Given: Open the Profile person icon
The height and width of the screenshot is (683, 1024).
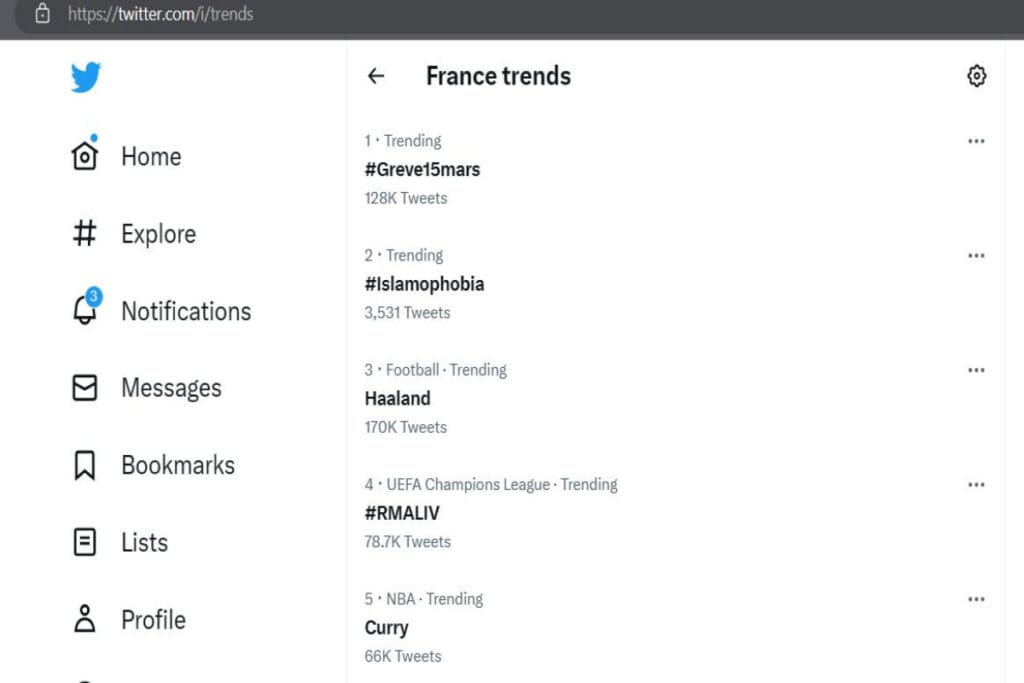Looking at the screenshot, I should pos(85,619).
